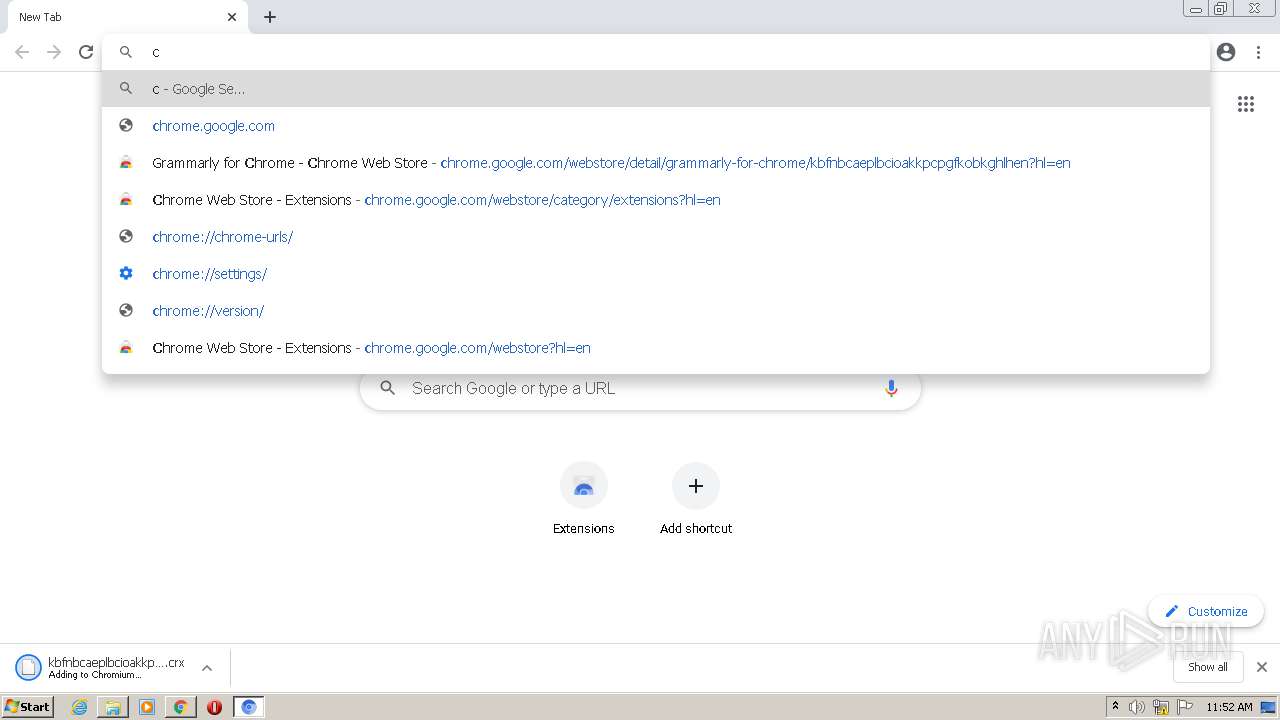This screenshot has height=720, width=1280.
Task: Open the media player taskbar icon
Action: coord(147,707)
